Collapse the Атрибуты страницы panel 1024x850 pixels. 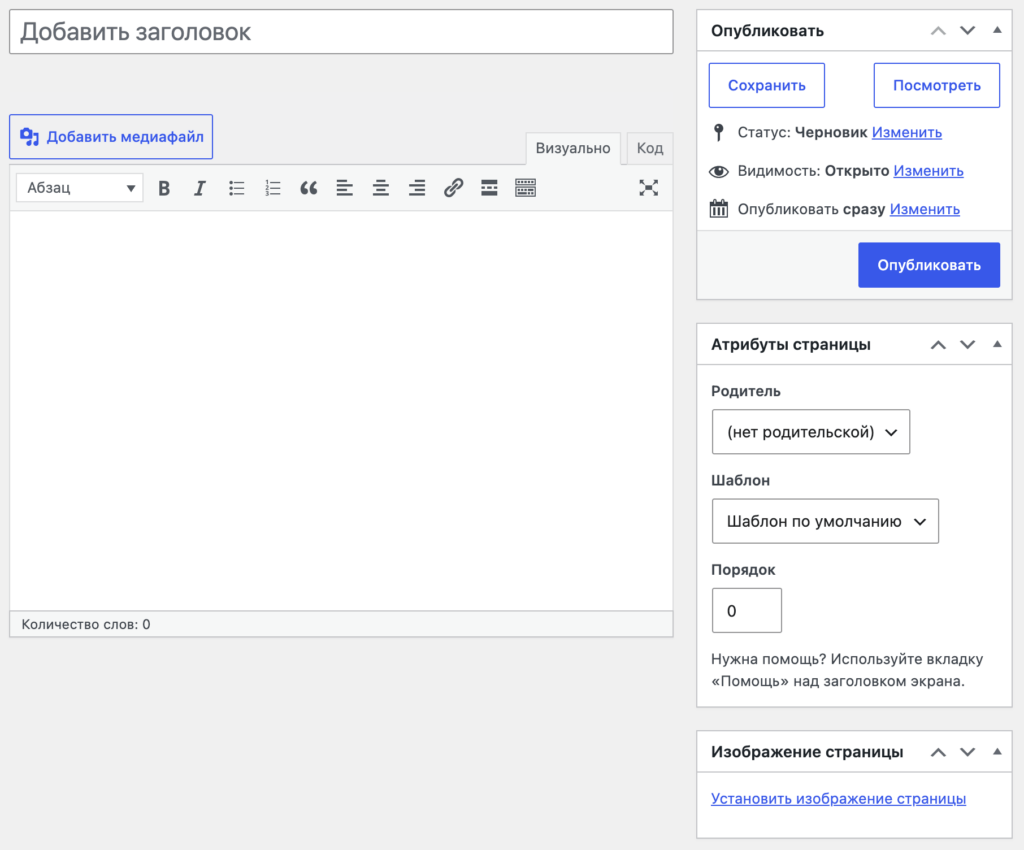(x=997, y=344)
